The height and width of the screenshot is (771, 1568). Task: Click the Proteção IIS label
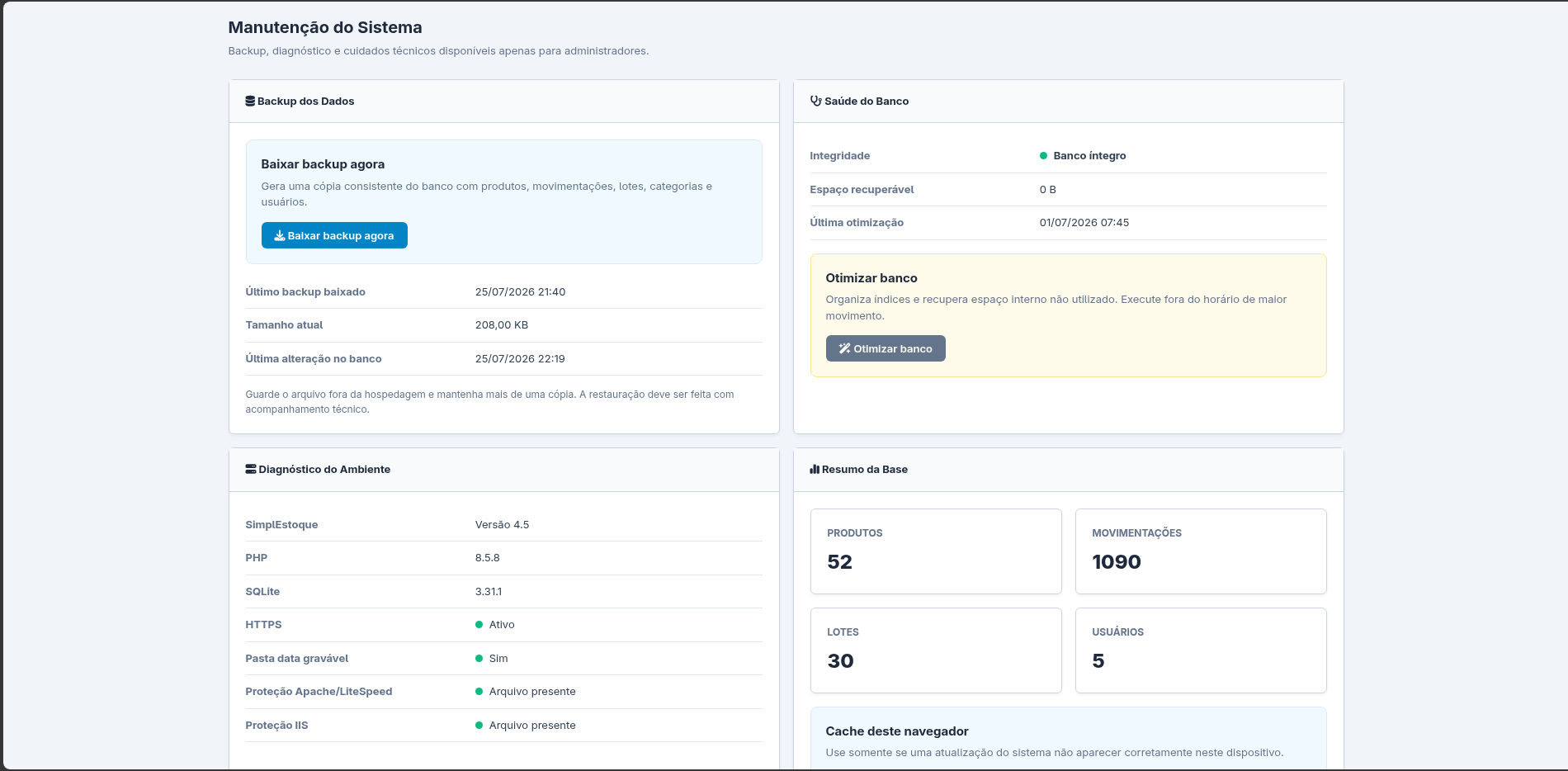pyautogui.click(x=276, y=725)
